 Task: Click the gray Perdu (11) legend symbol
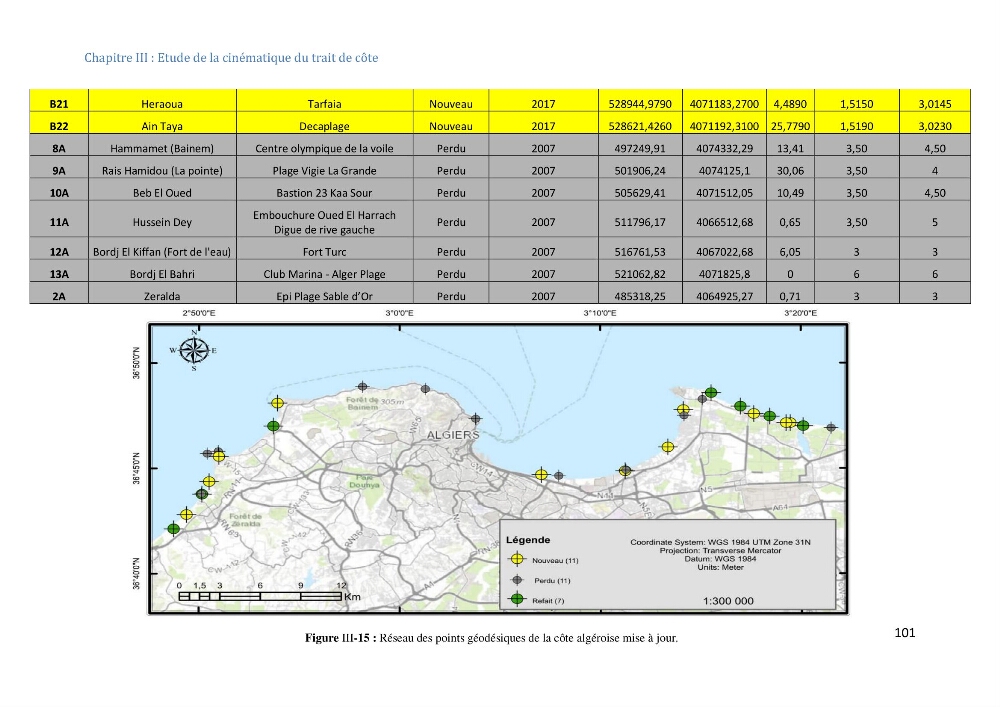pyautogui.click(x=517, y=580)
